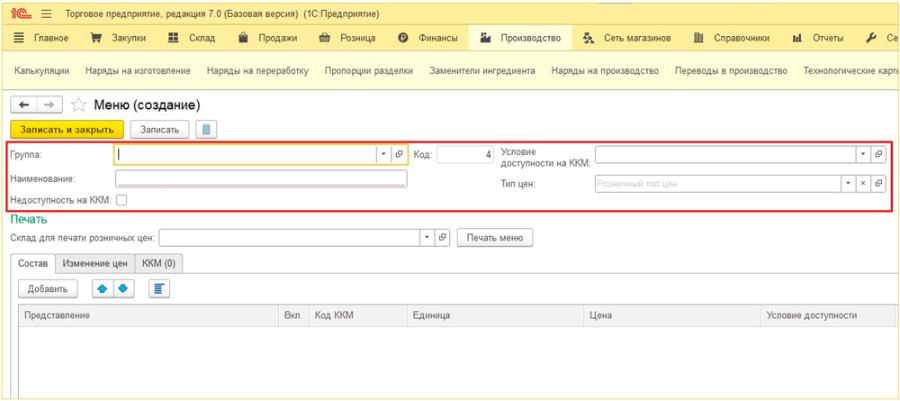900x401 pixels.
Task: Move row up with blue arrow
Action: (103, 289)
